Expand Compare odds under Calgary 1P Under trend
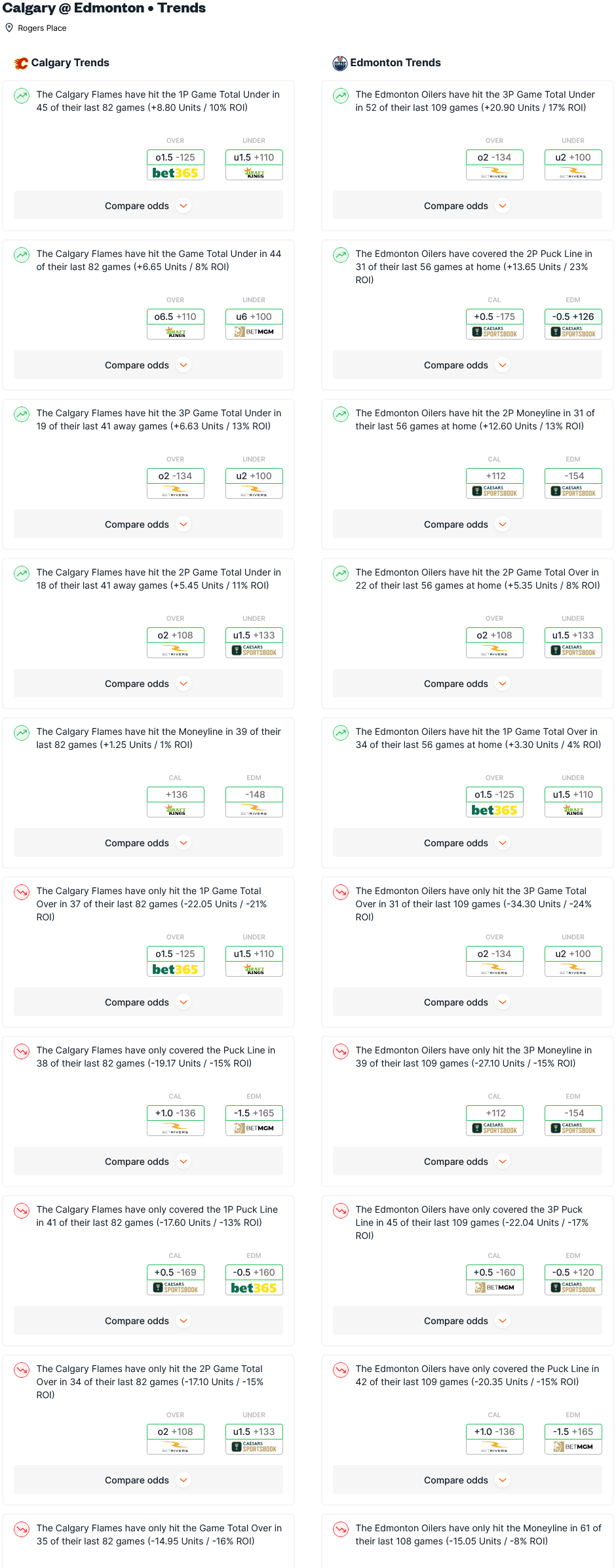616x1568 pixels. (148, 206)
